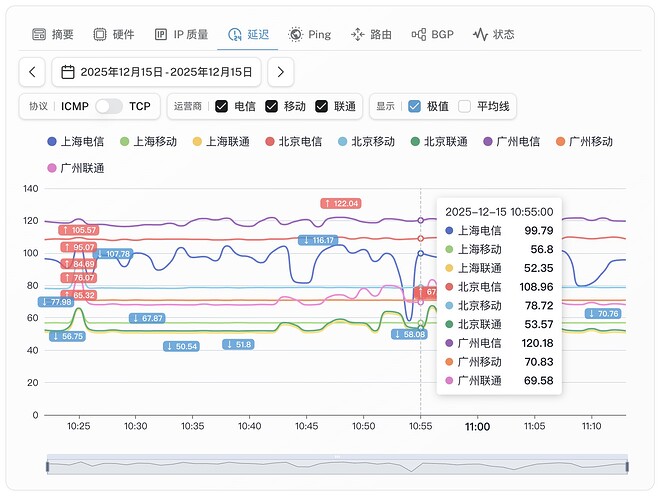The height and width of the screenshot is (500, 660).
Task: Toggle 广州移动 legend series
Action: tap(584, 141)
